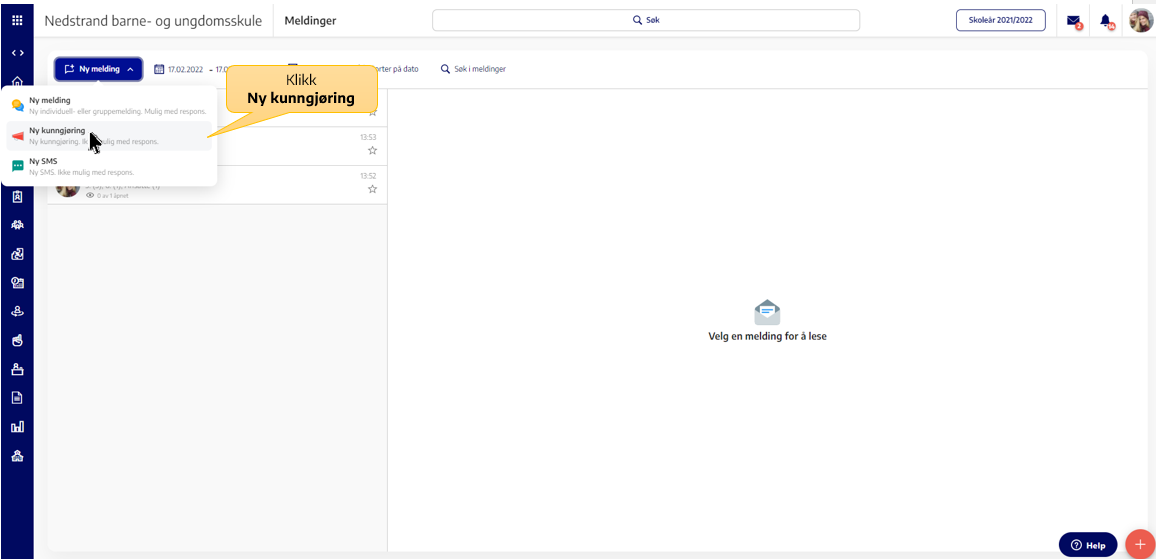The width and height of the screenshot is (1156, 559).
Task: Open the Skoleår 2021/2022 selector
Action: coord(1000,21)
